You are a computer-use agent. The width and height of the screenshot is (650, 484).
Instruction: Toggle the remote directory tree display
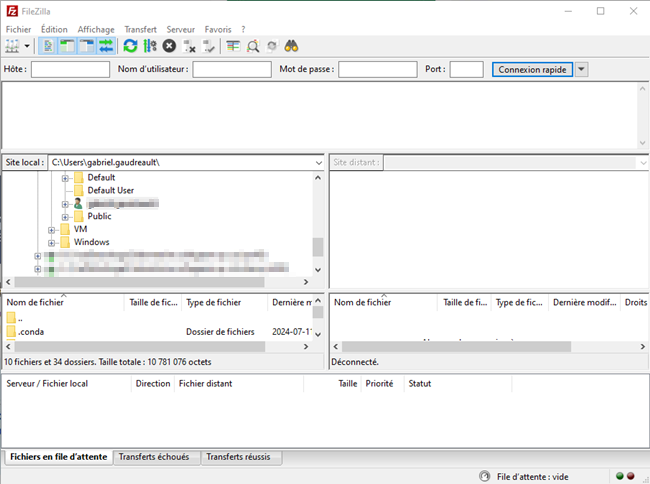87,46
